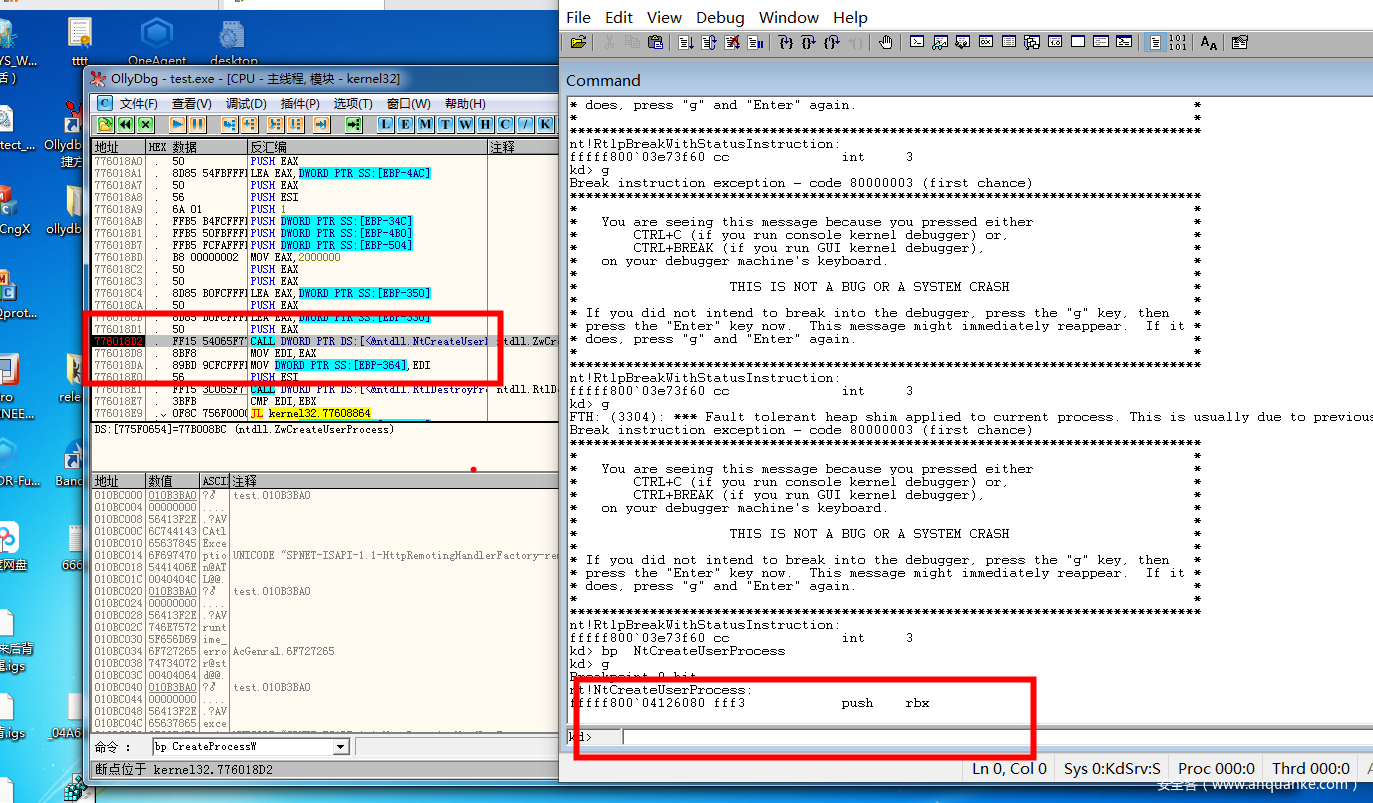Screen dimensions: 1373x803
Task: Click WinDbg Open file folder icon
Action: click(x=578, y=42)
